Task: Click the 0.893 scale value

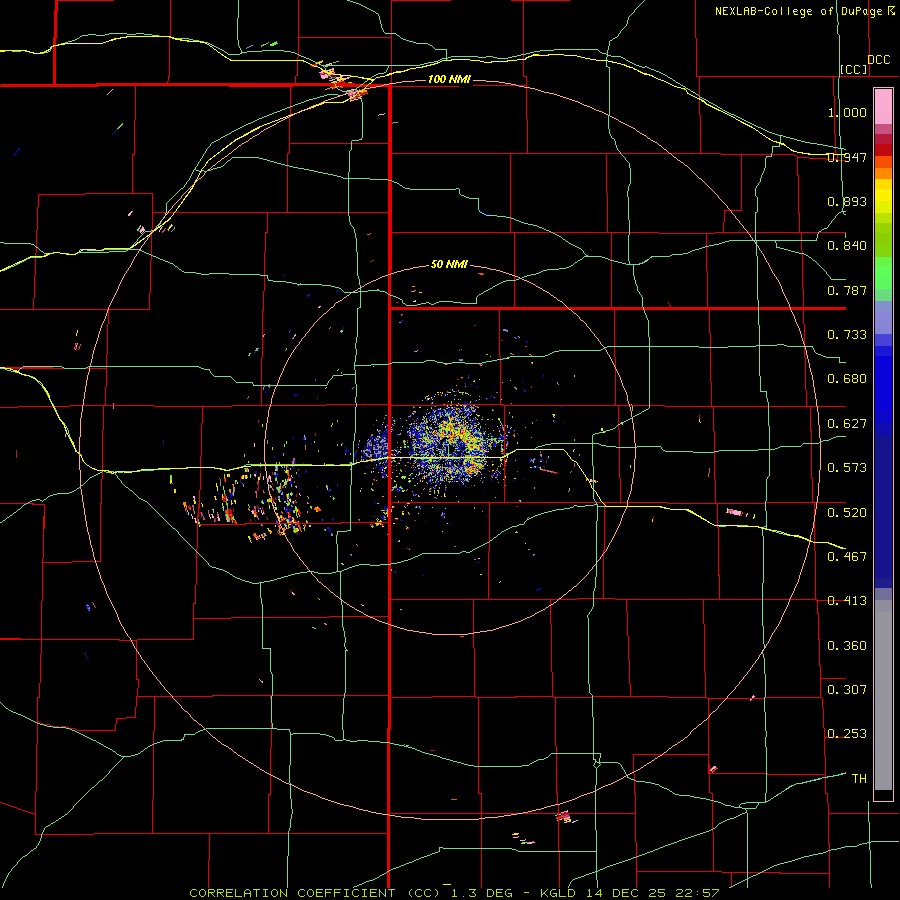Action: pos(847,201)
